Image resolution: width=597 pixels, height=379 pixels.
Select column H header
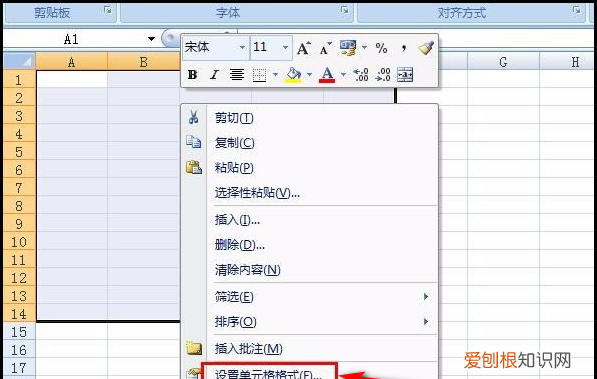tap(568, 61)
